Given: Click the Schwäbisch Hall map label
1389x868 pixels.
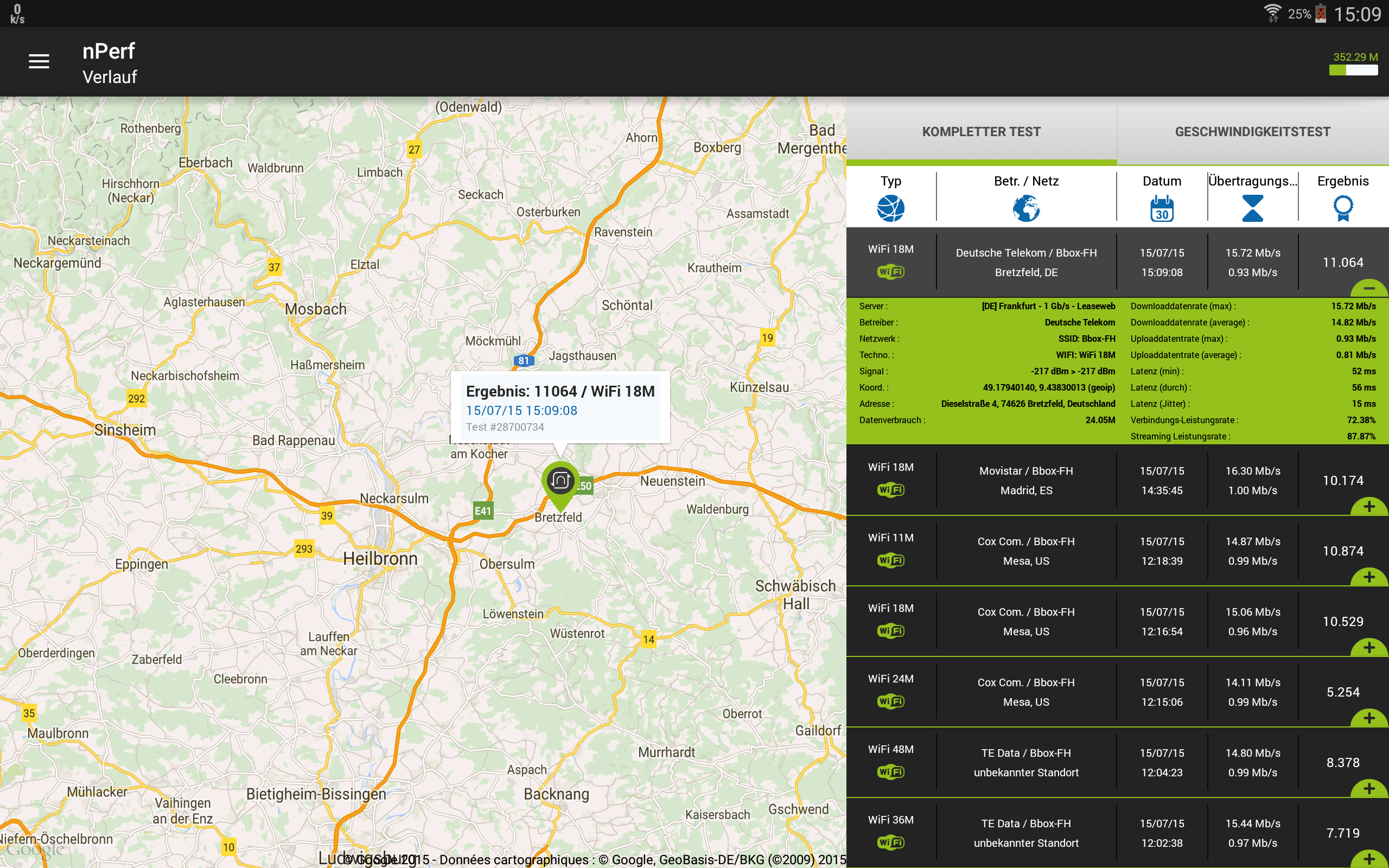Looking at the screenshot, I should 795,595.
